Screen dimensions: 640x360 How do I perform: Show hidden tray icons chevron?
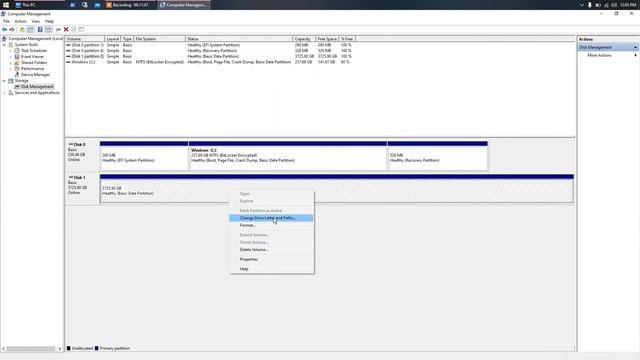582,5
